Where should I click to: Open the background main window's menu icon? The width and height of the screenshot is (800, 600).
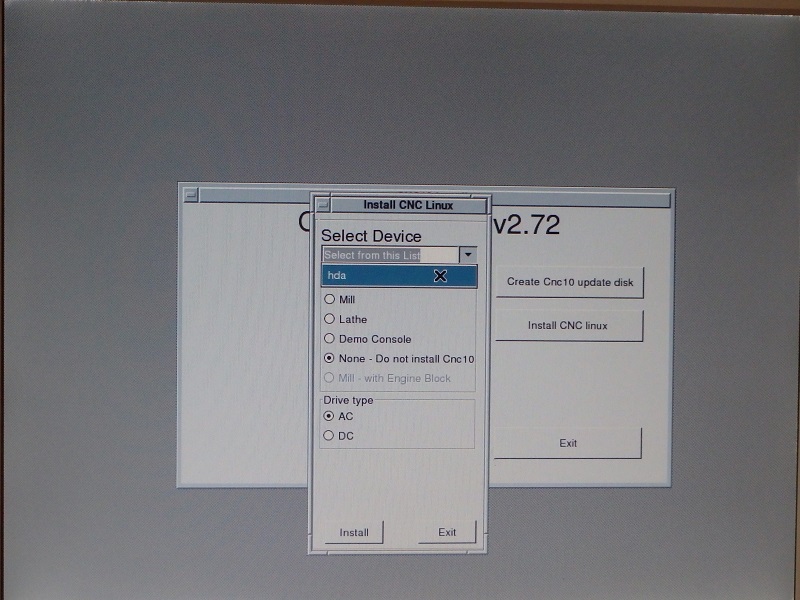coord(191,194)
